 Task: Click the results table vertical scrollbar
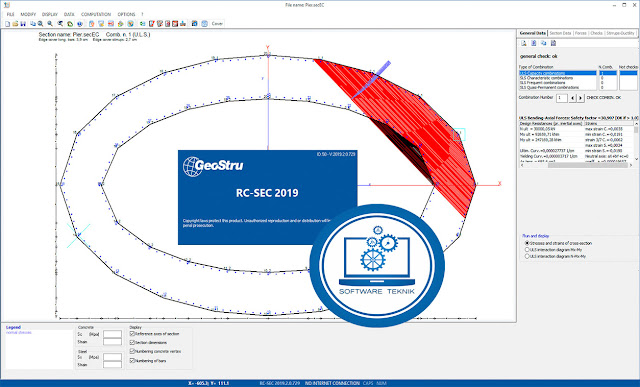[636, 141]
